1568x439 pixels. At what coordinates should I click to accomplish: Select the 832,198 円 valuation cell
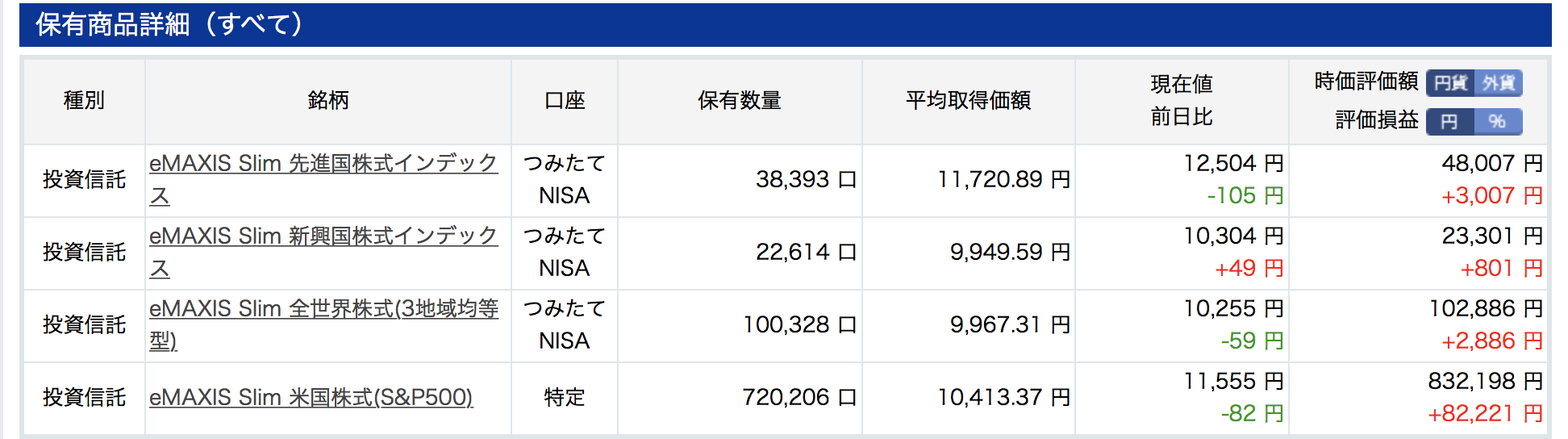point(1485,381)
